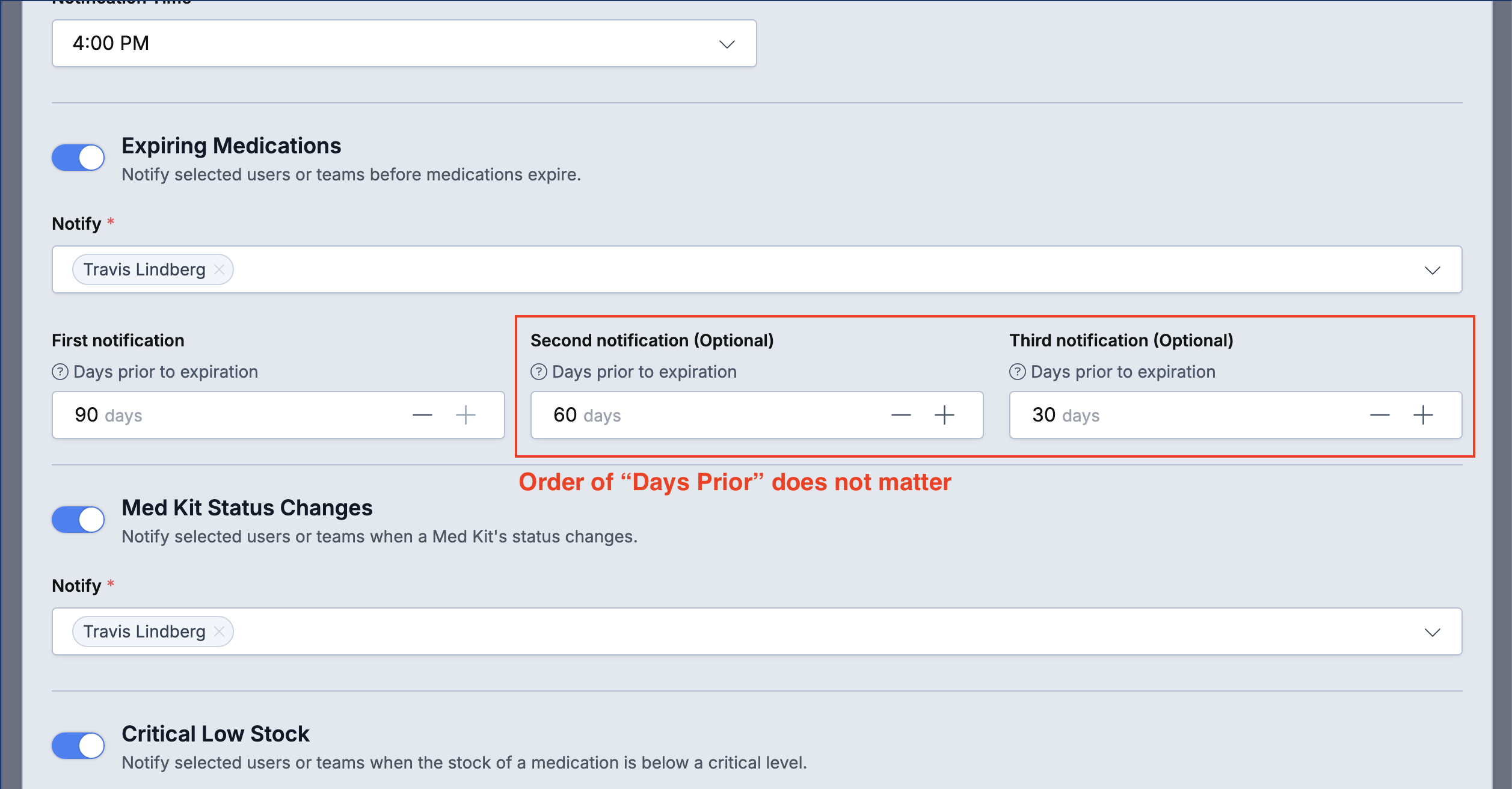Click Travis Lindberg chip in Med Kit section
Image resolution: width=1512 pixels, height=789 pixels.
tap(153, 631)
